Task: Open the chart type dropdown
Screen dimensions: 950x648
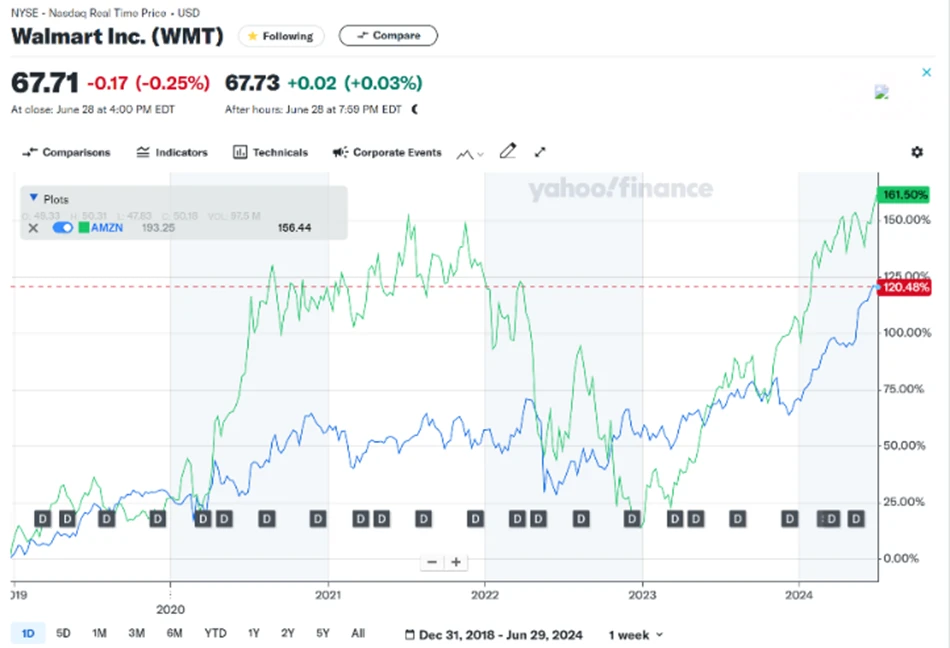Action: (x=470, y=153)
